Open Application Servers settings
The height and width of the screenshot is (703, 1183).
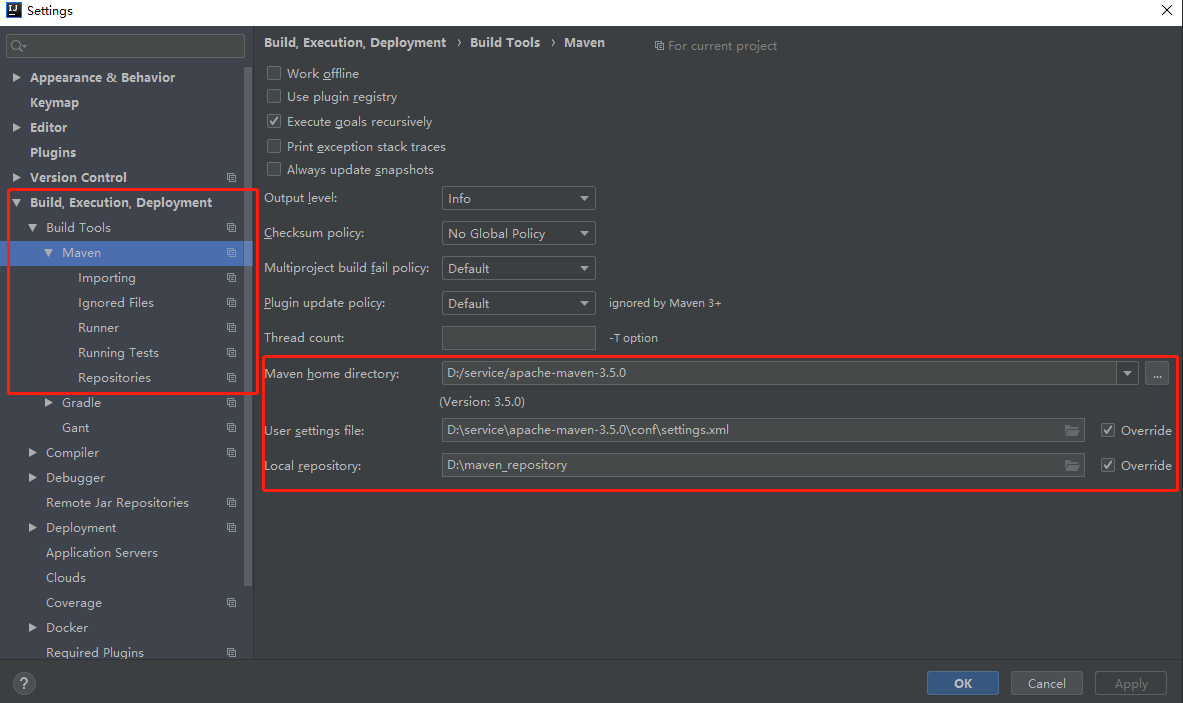point(102,553)
